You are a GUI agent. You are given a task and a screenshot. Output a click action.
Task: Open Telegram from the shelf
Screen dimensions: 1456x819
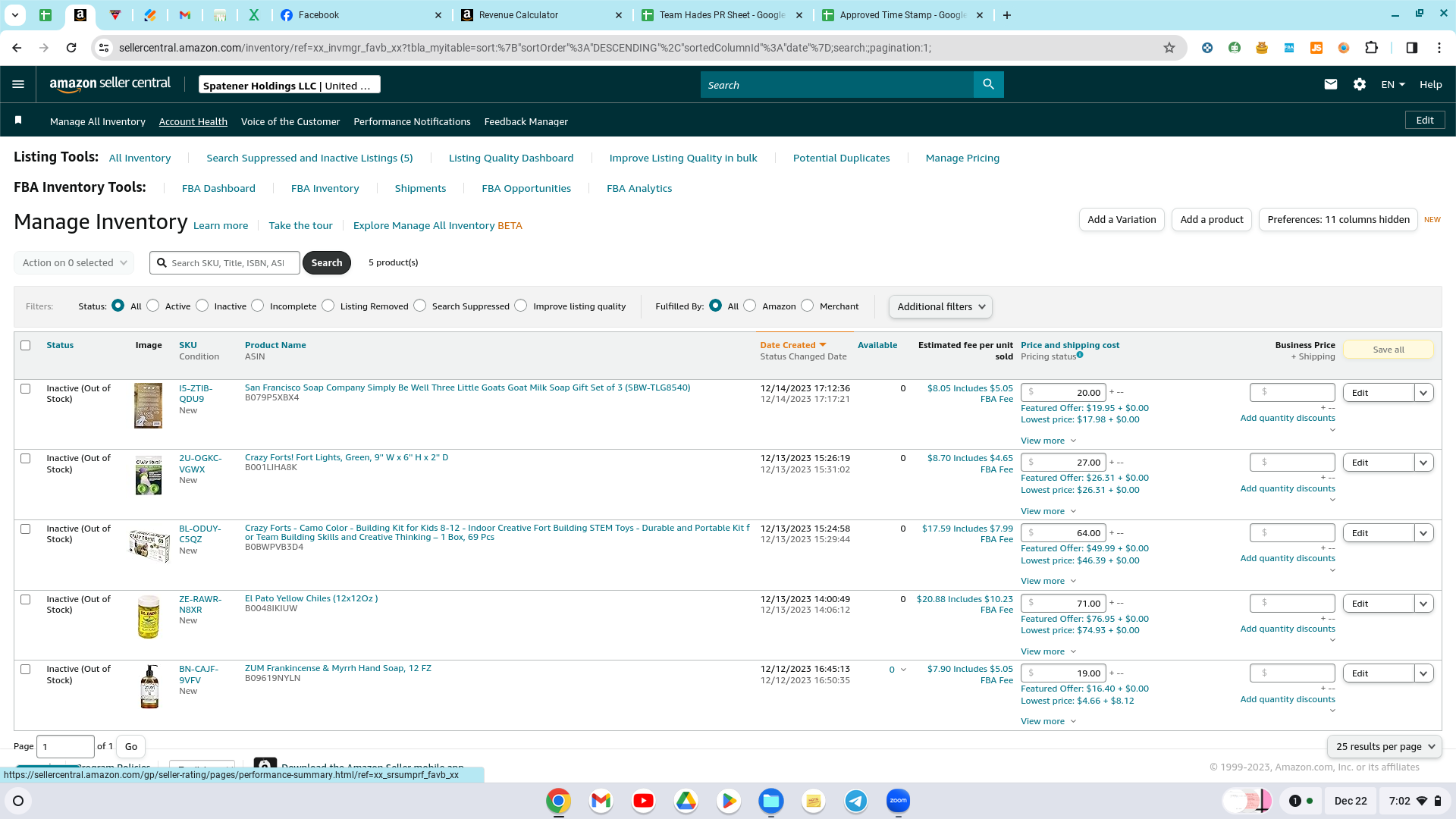pos(856,801)
